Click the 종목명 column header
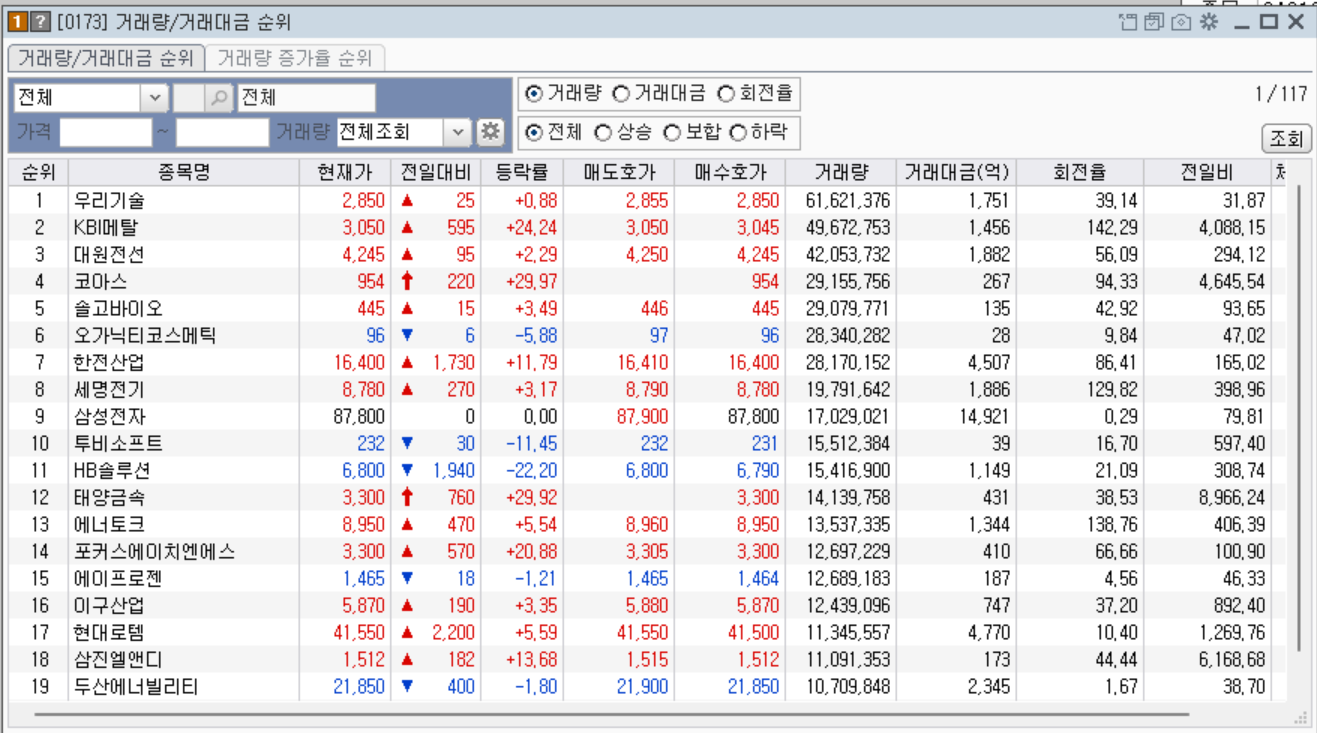 coord(184,172)
